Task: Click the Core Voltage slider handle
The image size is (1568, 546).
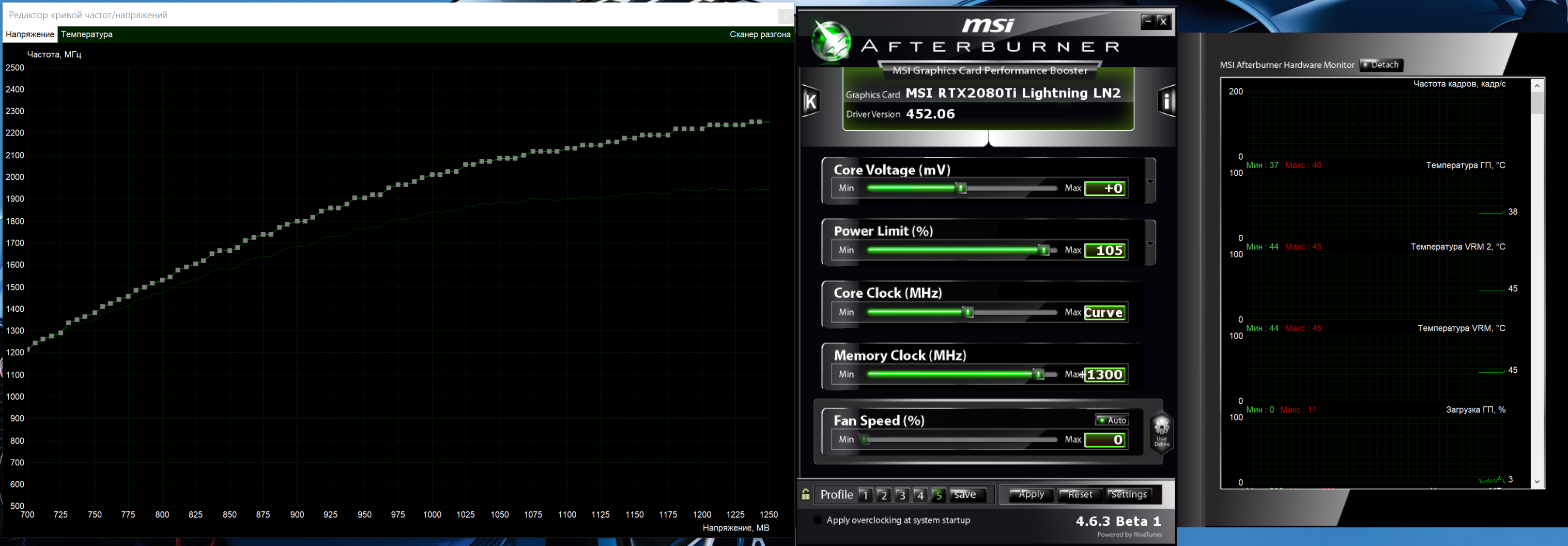Action: (962, 188)
